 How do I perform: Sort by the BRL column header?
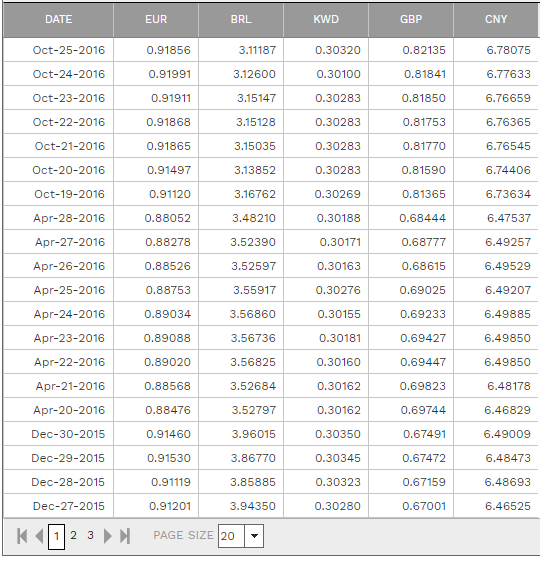[x=241, y=19]
